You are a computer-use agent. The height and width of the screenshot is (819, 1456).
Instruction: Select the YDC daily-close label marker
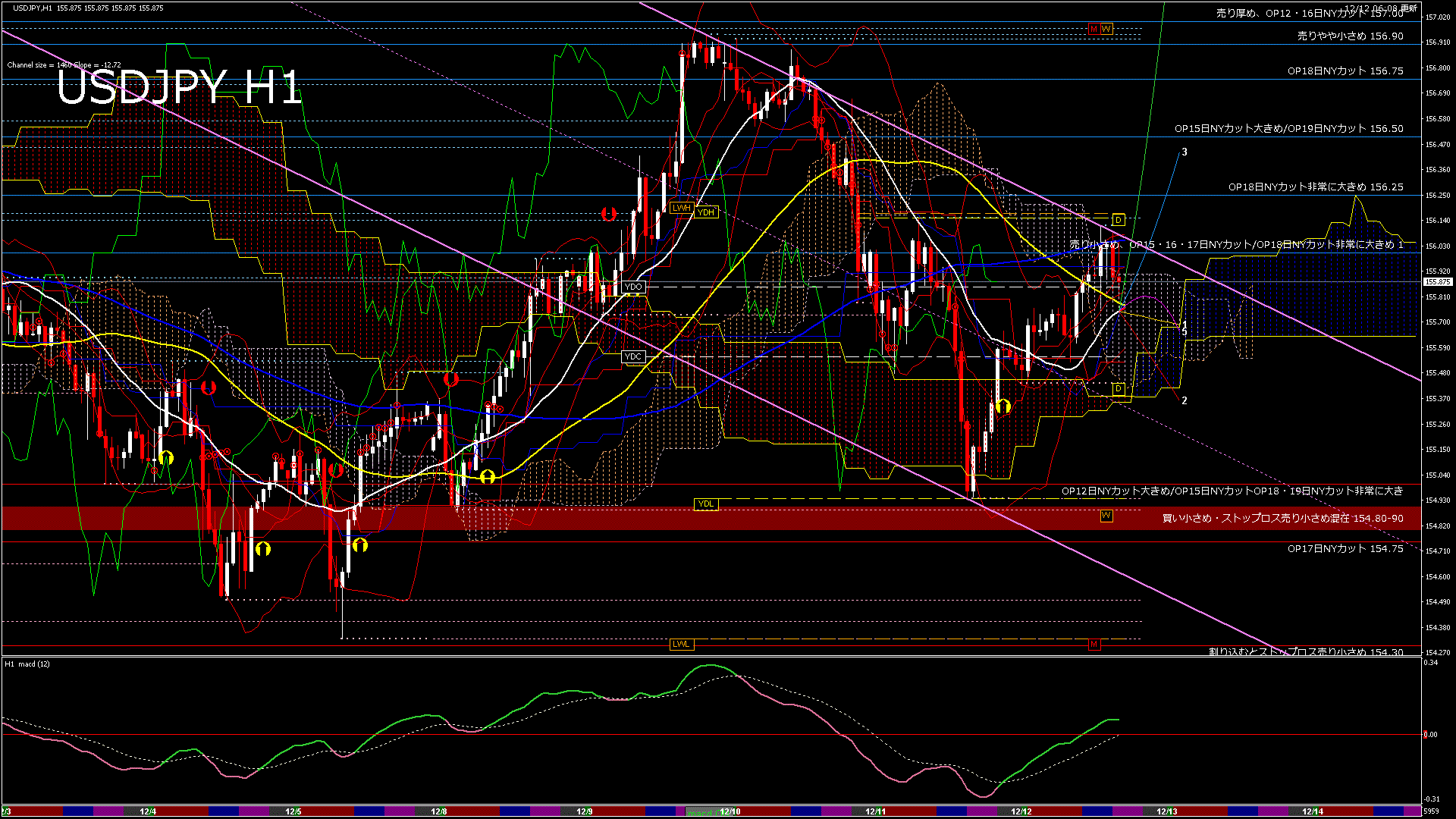point(632,356)
